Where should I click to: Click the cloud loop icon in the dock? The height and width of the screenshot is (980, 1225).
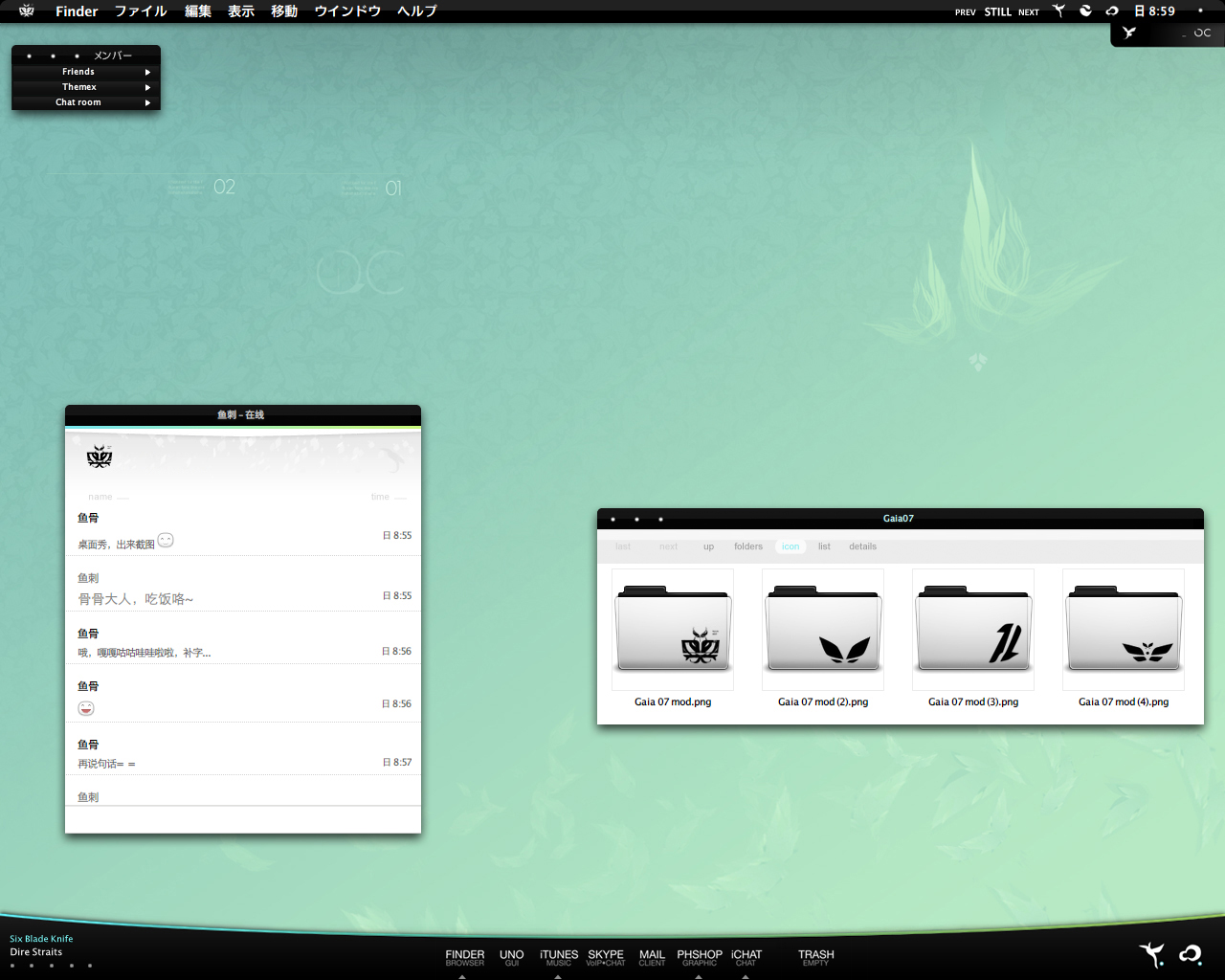click(x=1191, y=954)
